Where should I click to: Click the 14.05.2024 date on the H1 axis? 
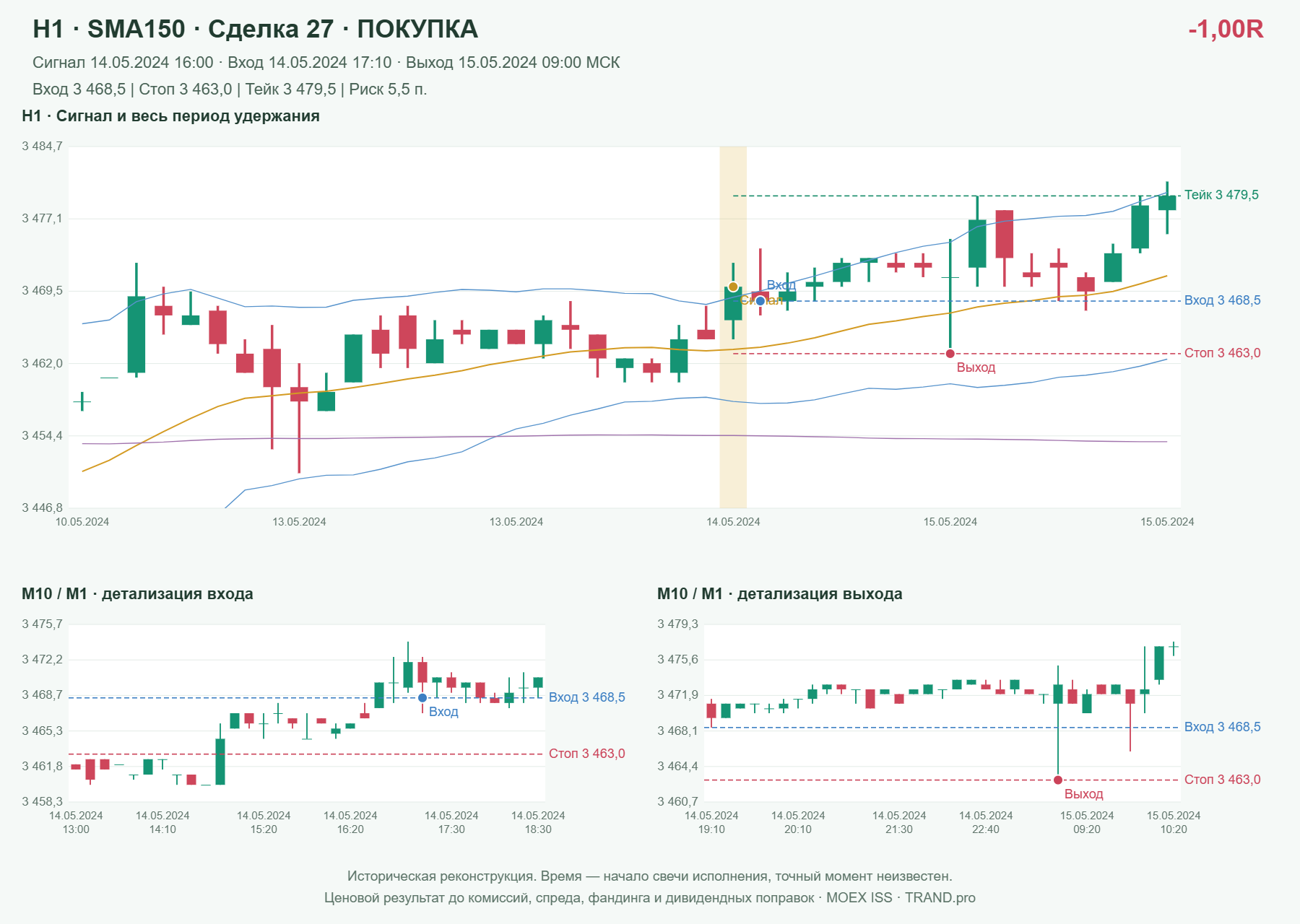coord(733,522)
